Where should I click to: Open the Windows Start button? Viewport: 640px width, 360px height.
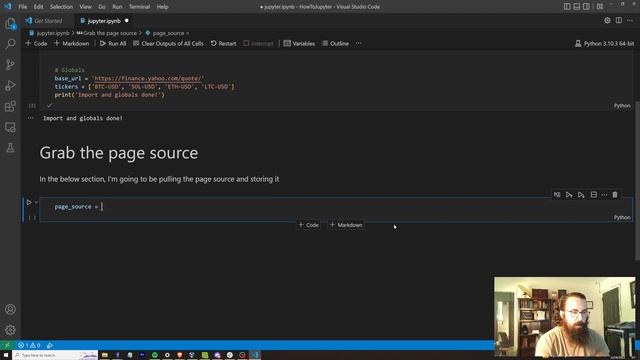tap(6, 355)
